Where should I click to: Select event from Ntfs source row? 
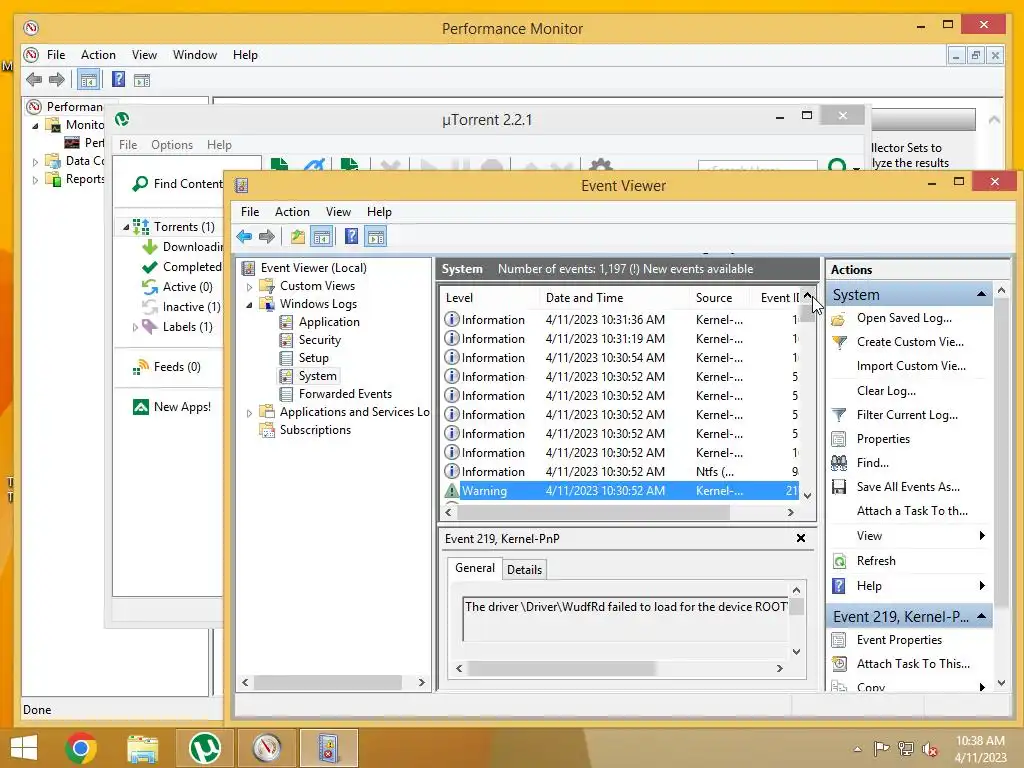click(620, 472)
